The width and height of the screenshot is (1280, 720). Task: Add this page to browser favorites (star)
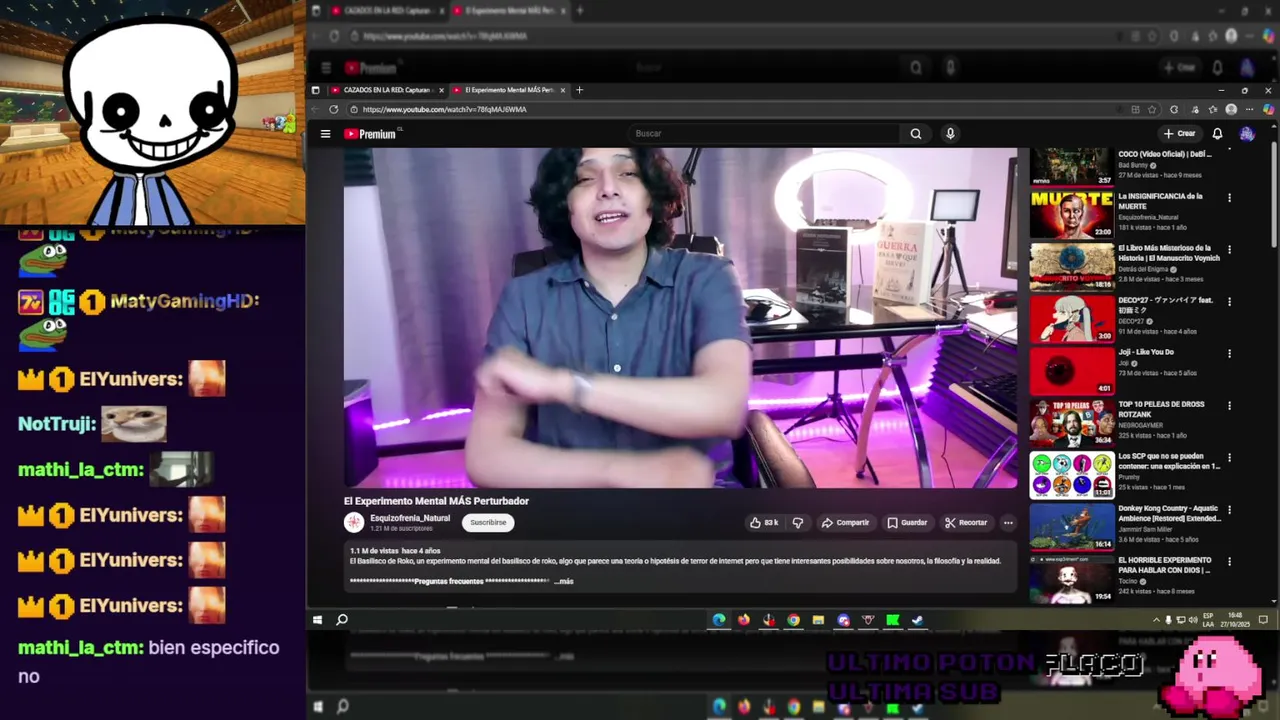coord(1152,109)
